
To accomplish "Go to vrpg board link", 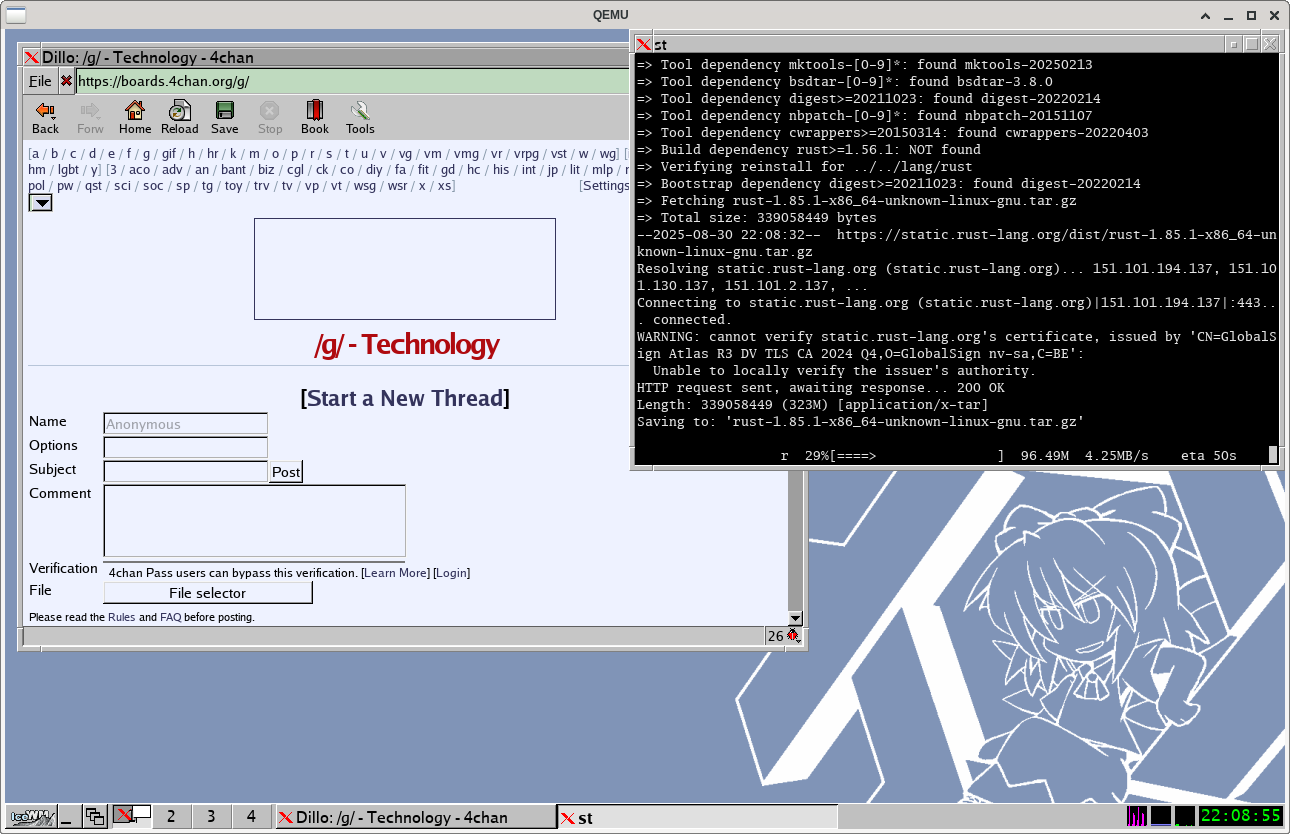I will [x=526, y=153].
